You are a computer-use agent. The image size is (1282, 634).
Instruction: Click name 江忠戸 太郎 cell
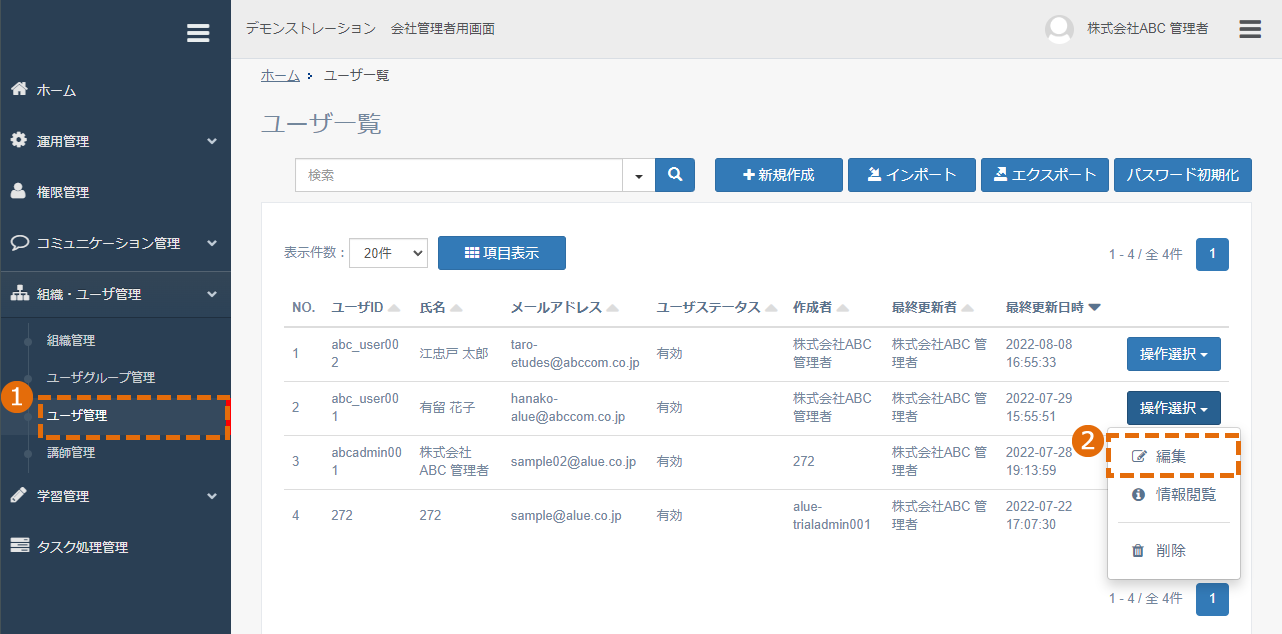tap(454, 353)
